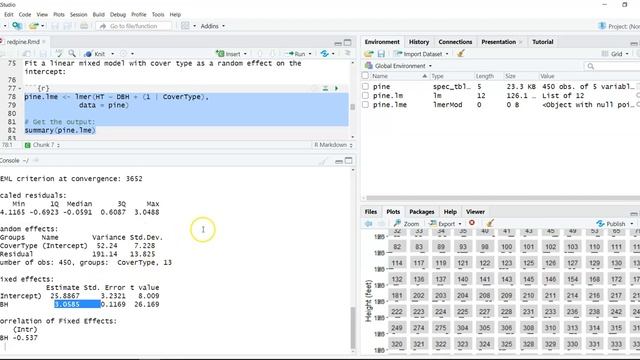Open the Edit menu
Screen dimensions: 640x360
9,14
